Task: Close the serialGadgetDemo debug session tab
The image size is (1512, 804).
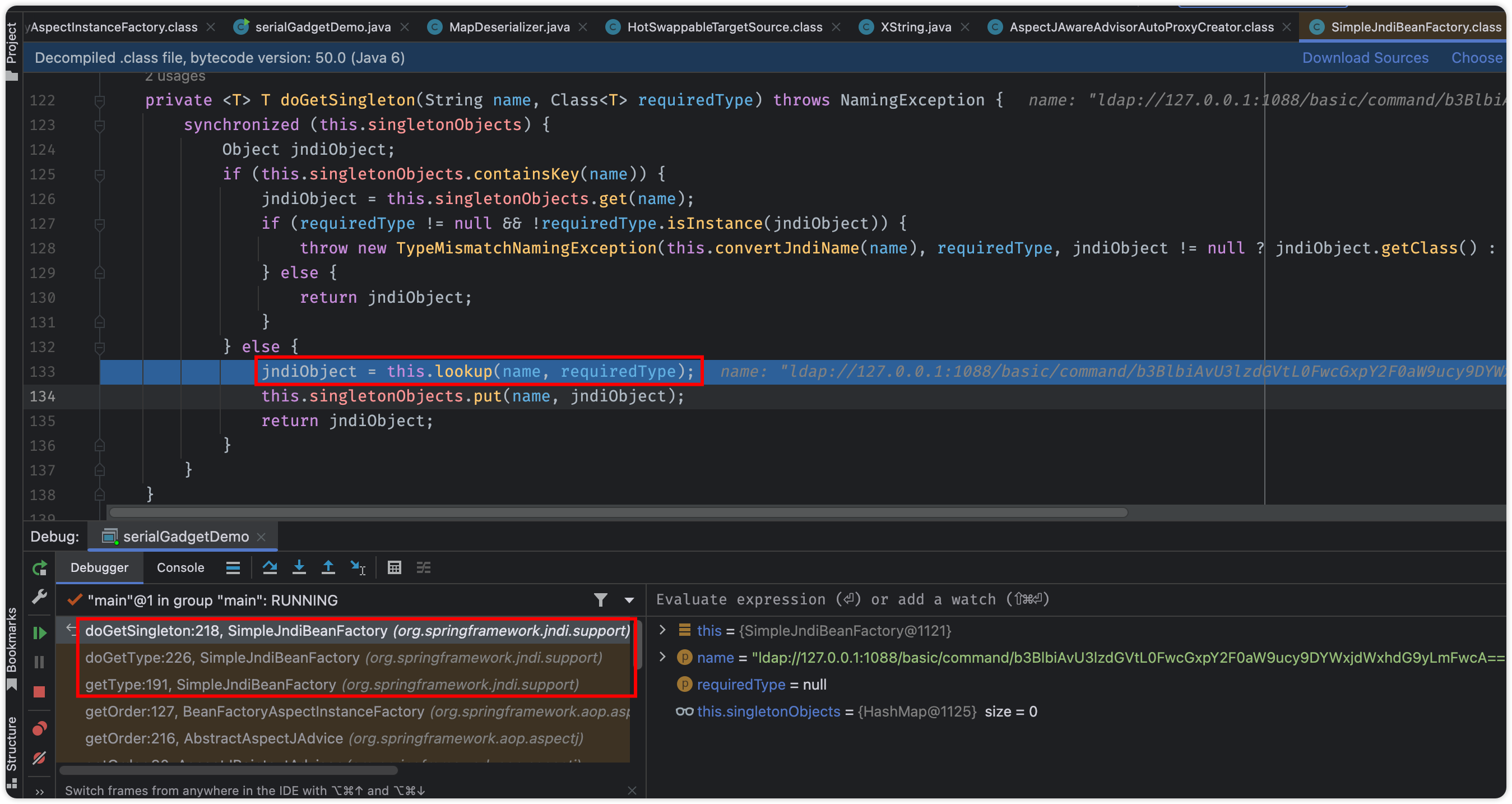Action: [262, 537]
